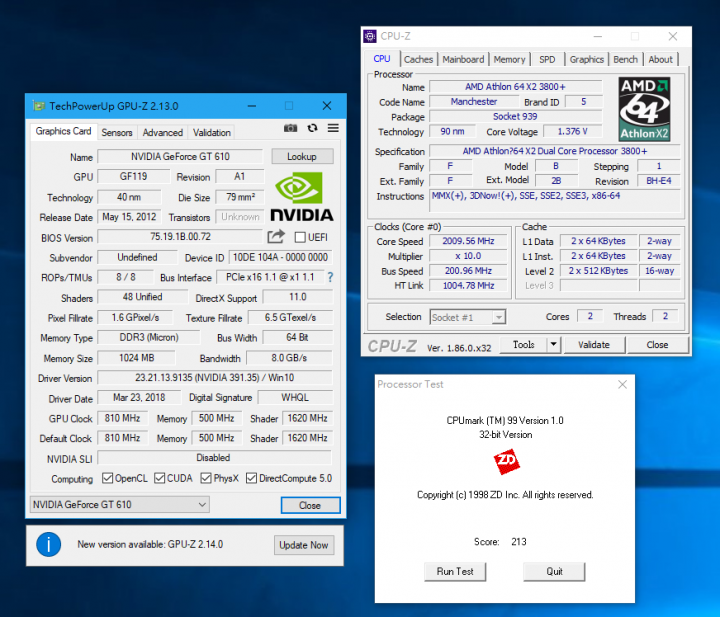The image size is (720, 617).
Task: Switch to the Advanced tab in GPU-Z
Action: (163, 133)
